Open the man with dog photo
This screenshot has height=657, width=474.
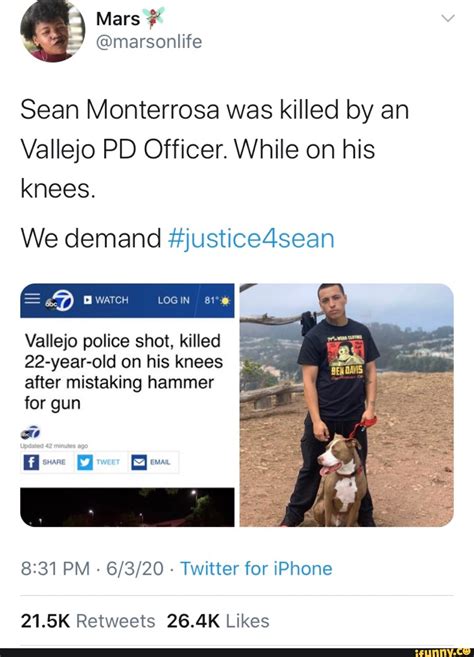347,405
